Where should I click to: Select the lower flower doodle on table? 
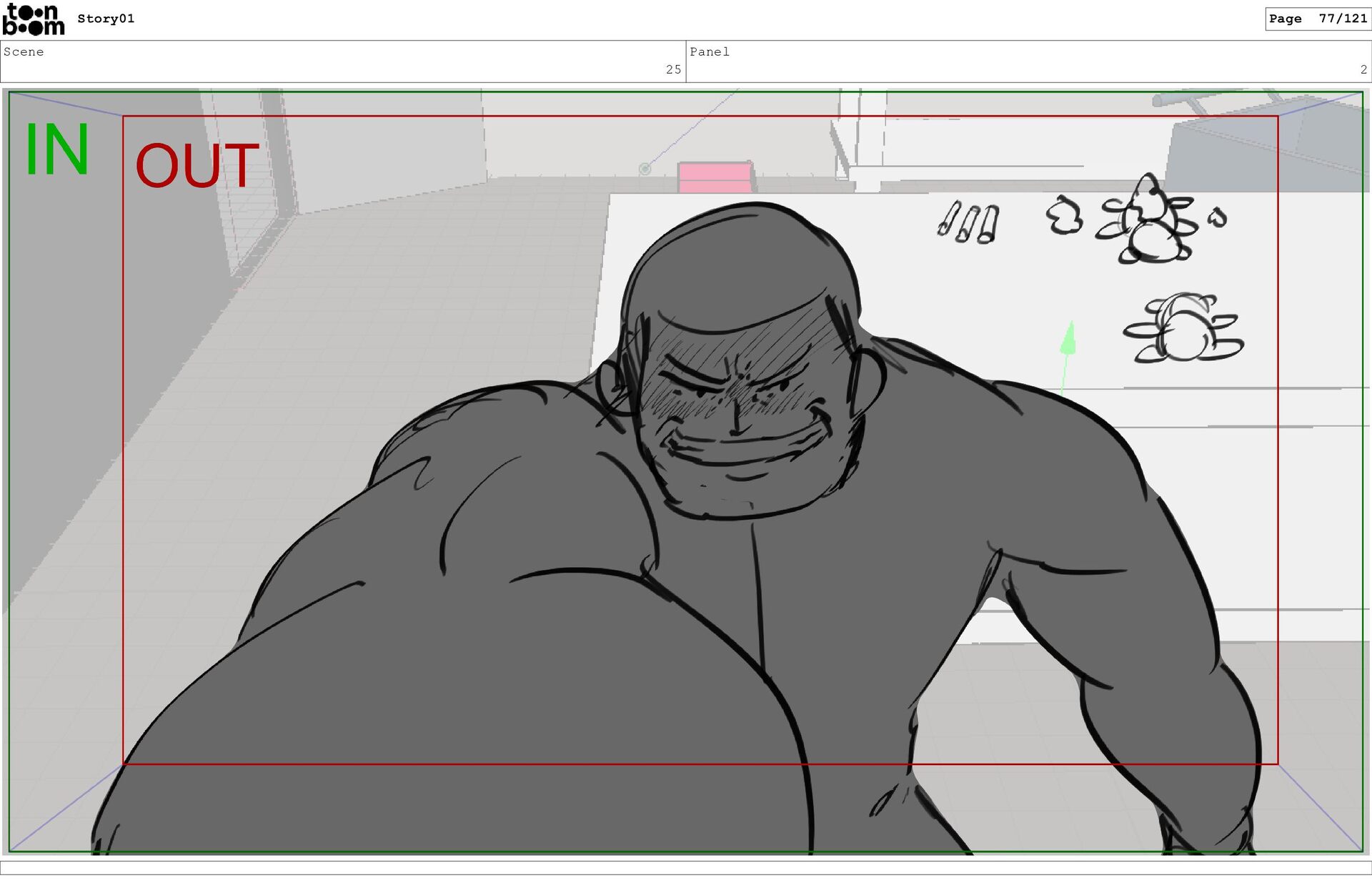point(1183,330)
